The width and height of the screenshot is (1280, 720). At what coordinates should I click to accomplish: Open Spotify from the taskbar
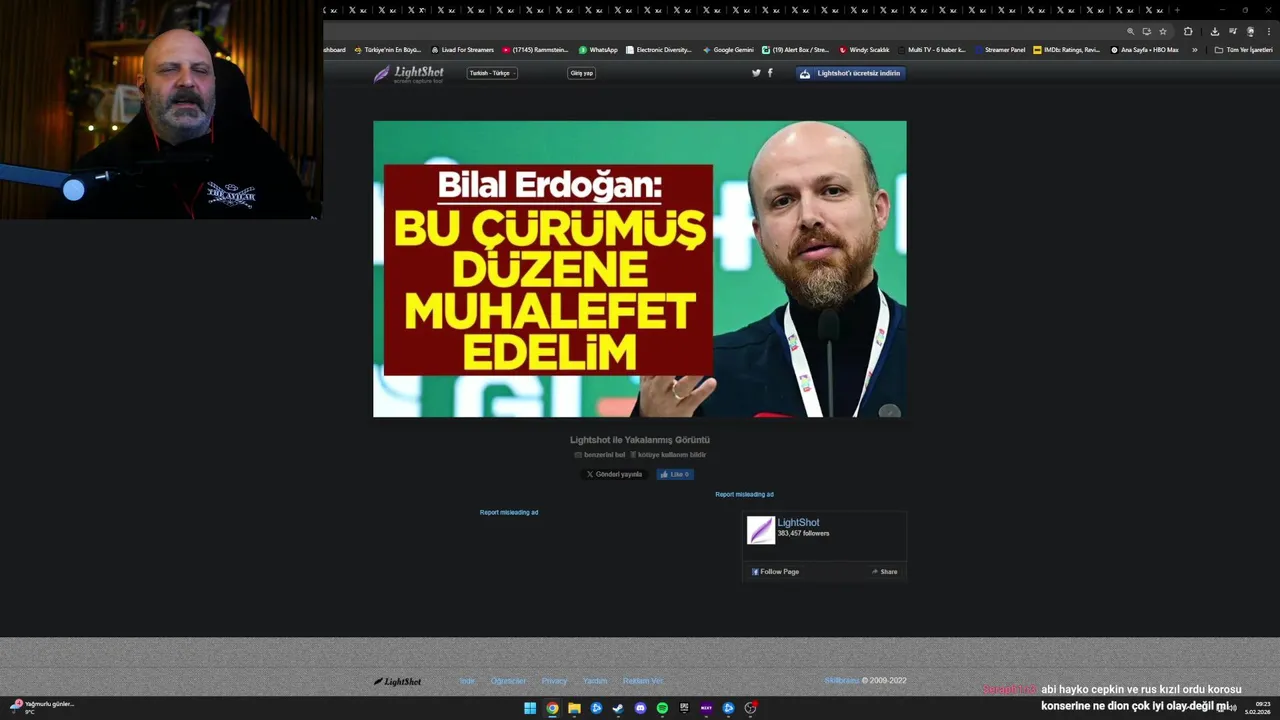coord(662,708)
